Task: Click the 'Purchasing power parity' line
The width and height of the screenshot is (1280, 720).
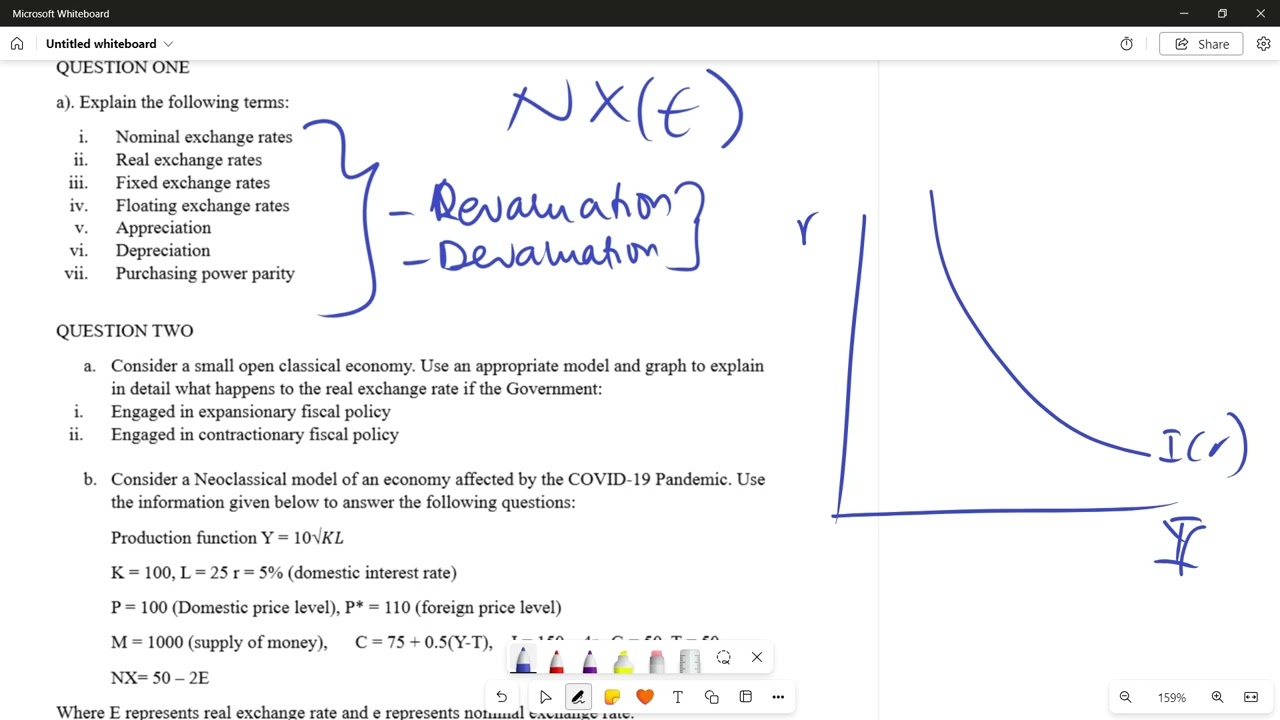Action: [x=205, y=273]
